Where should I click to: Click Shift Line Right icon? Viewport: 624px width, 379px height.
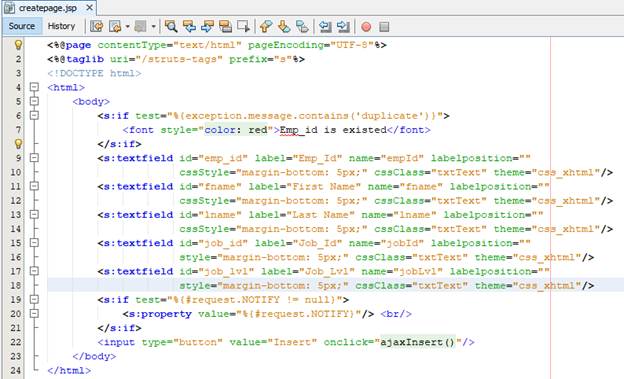tap(343, 27)
